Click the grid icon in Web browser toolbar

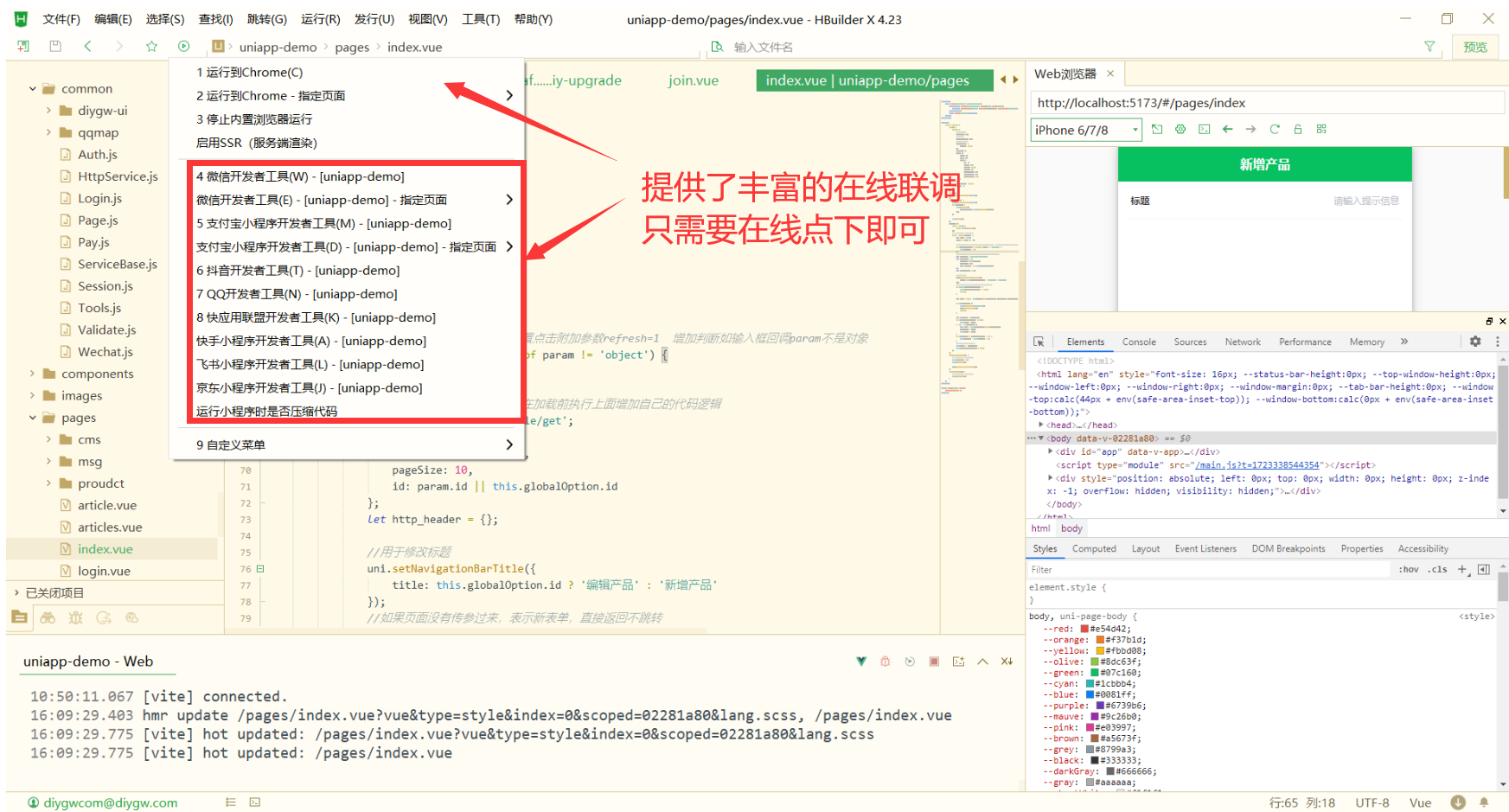pos(1321,129)
